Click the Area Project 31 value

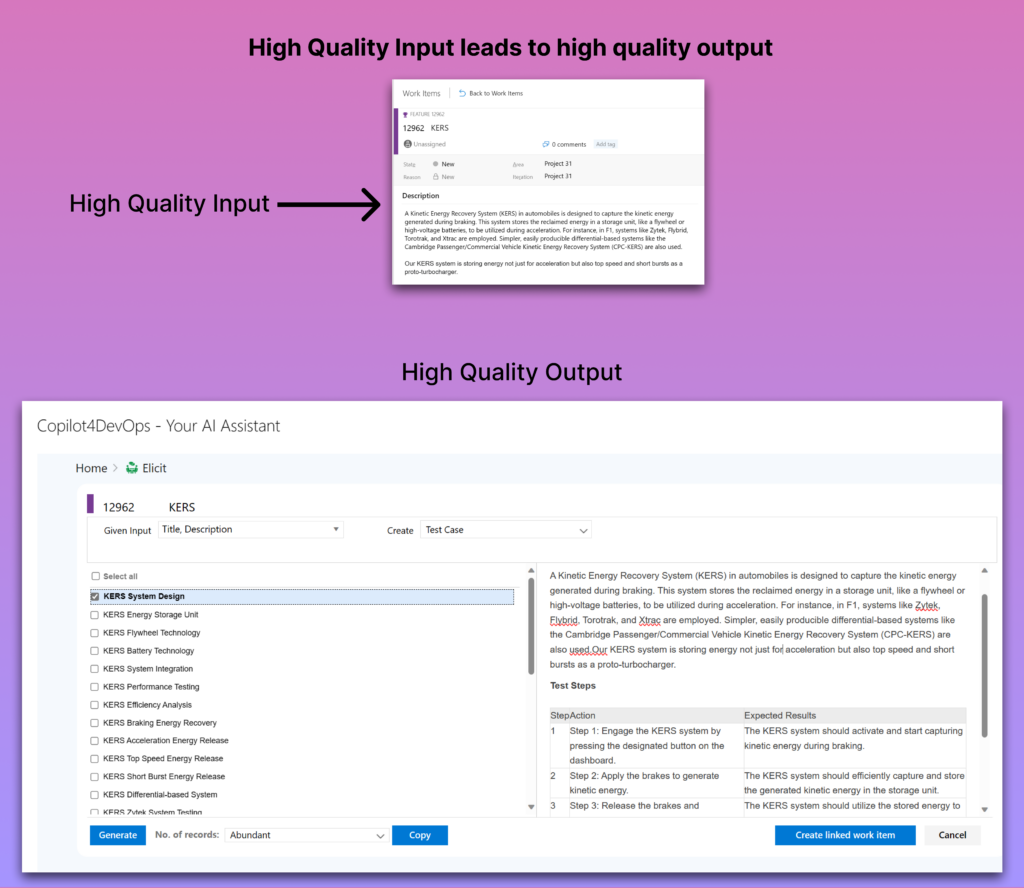558,164
